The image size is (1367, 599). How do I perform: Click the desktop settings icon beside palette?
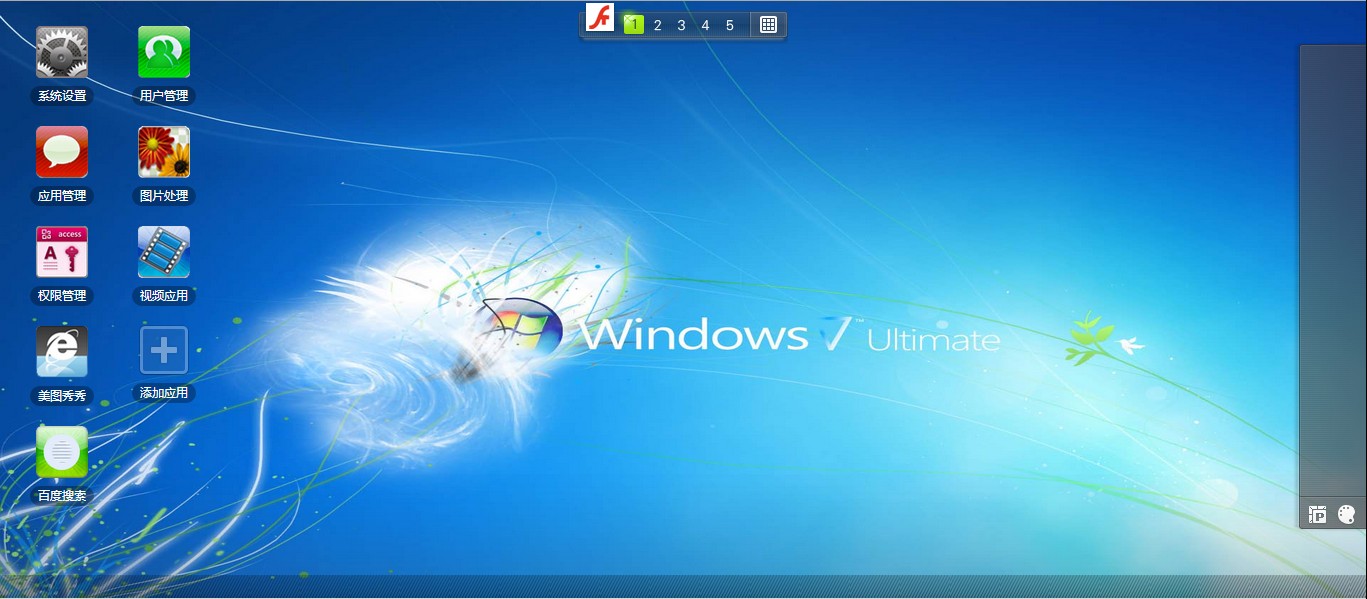click(1318, 515)
